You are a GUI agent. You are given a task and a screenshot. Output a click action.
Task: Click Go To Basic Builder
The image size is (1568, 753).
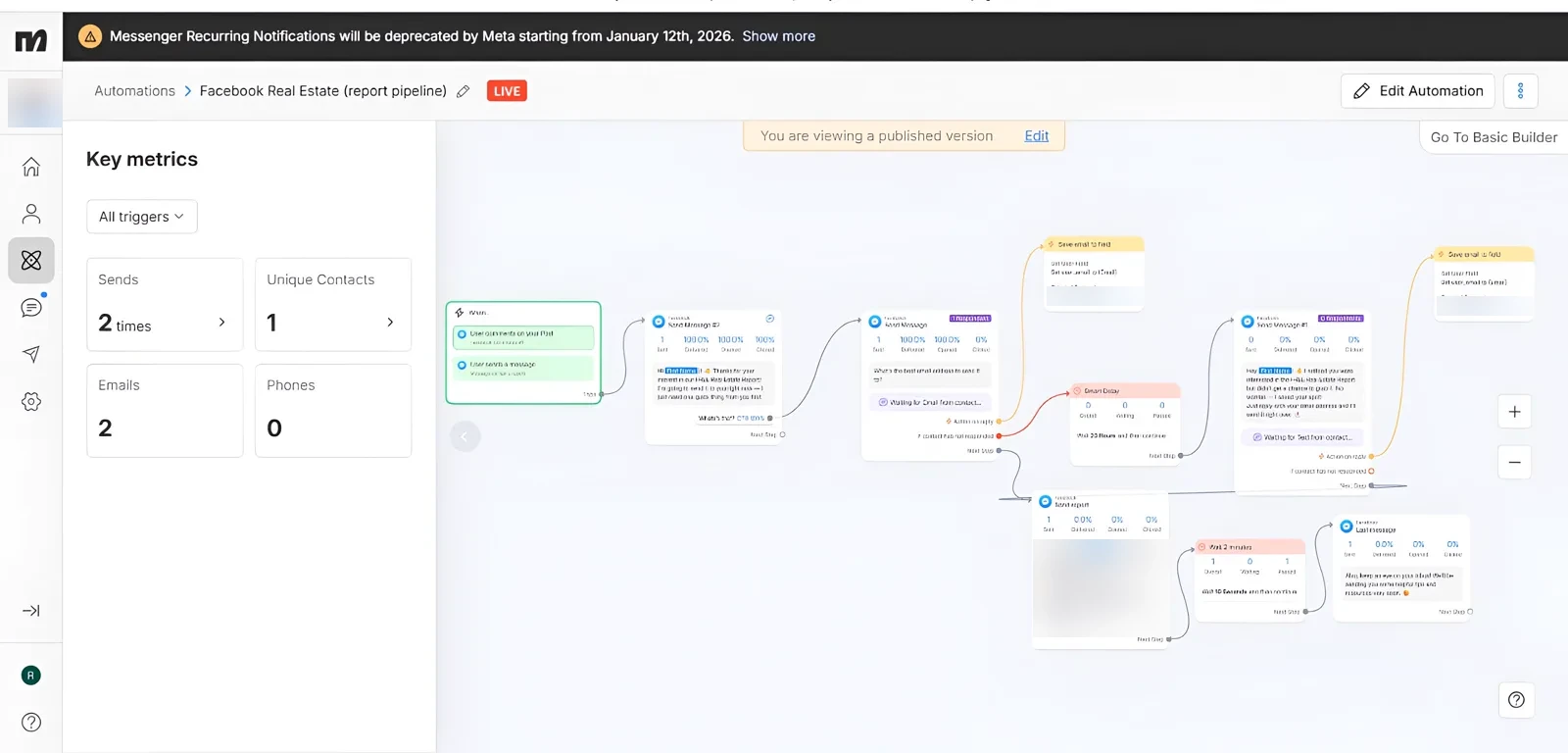(1494, 137)
